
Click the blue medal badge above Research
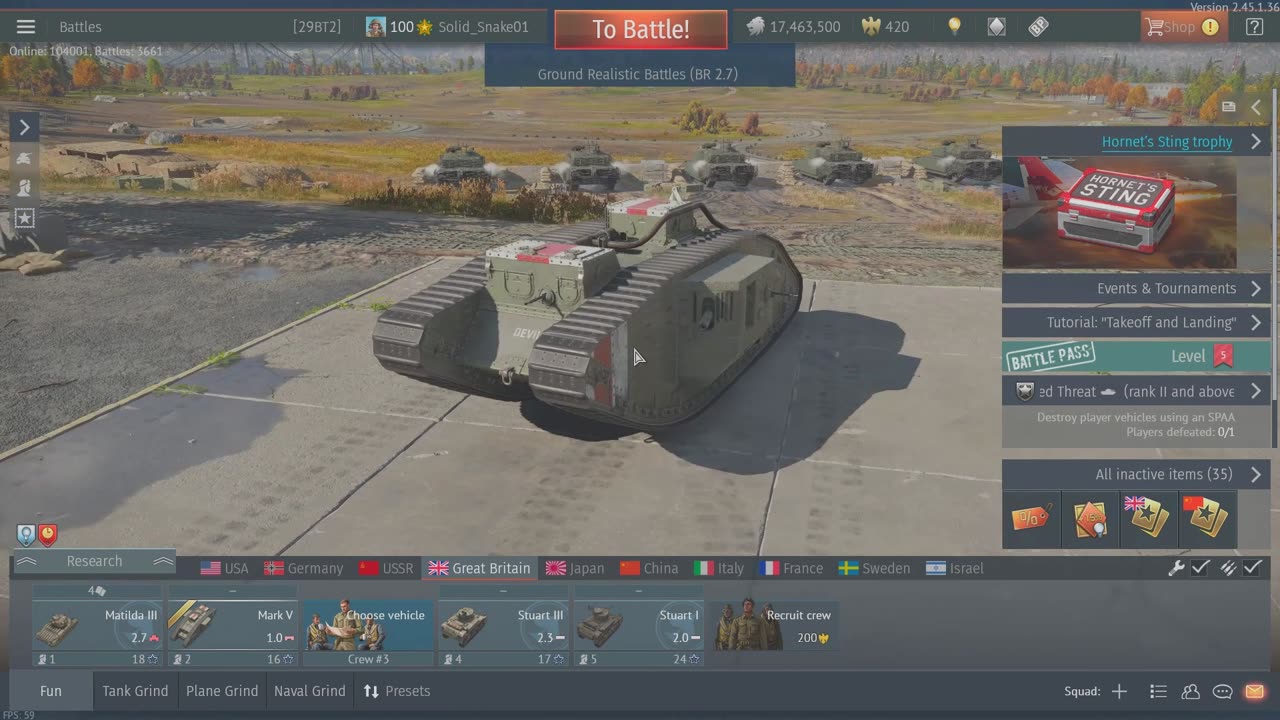(26, 534)
